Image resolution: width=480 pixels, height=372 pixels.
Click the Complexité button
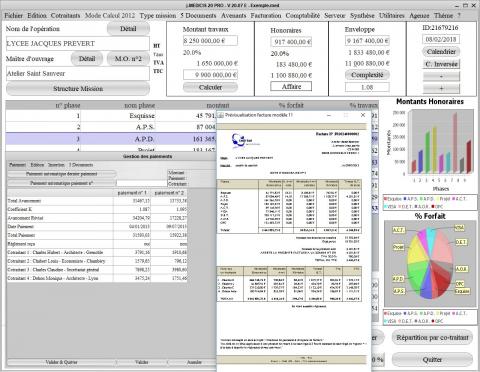coord(367,75)
